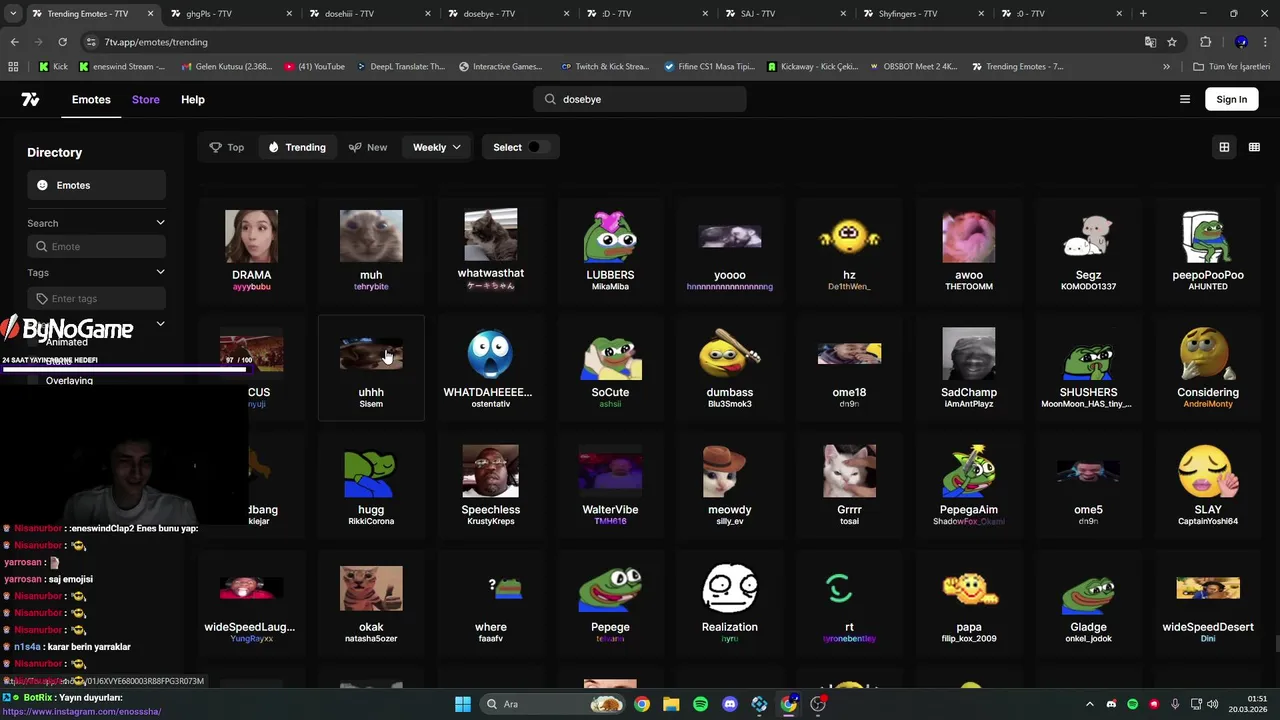This screenshot has width=1280, height=720.
Task: Reload the page with refresh icon
Action: coord(62,42)
